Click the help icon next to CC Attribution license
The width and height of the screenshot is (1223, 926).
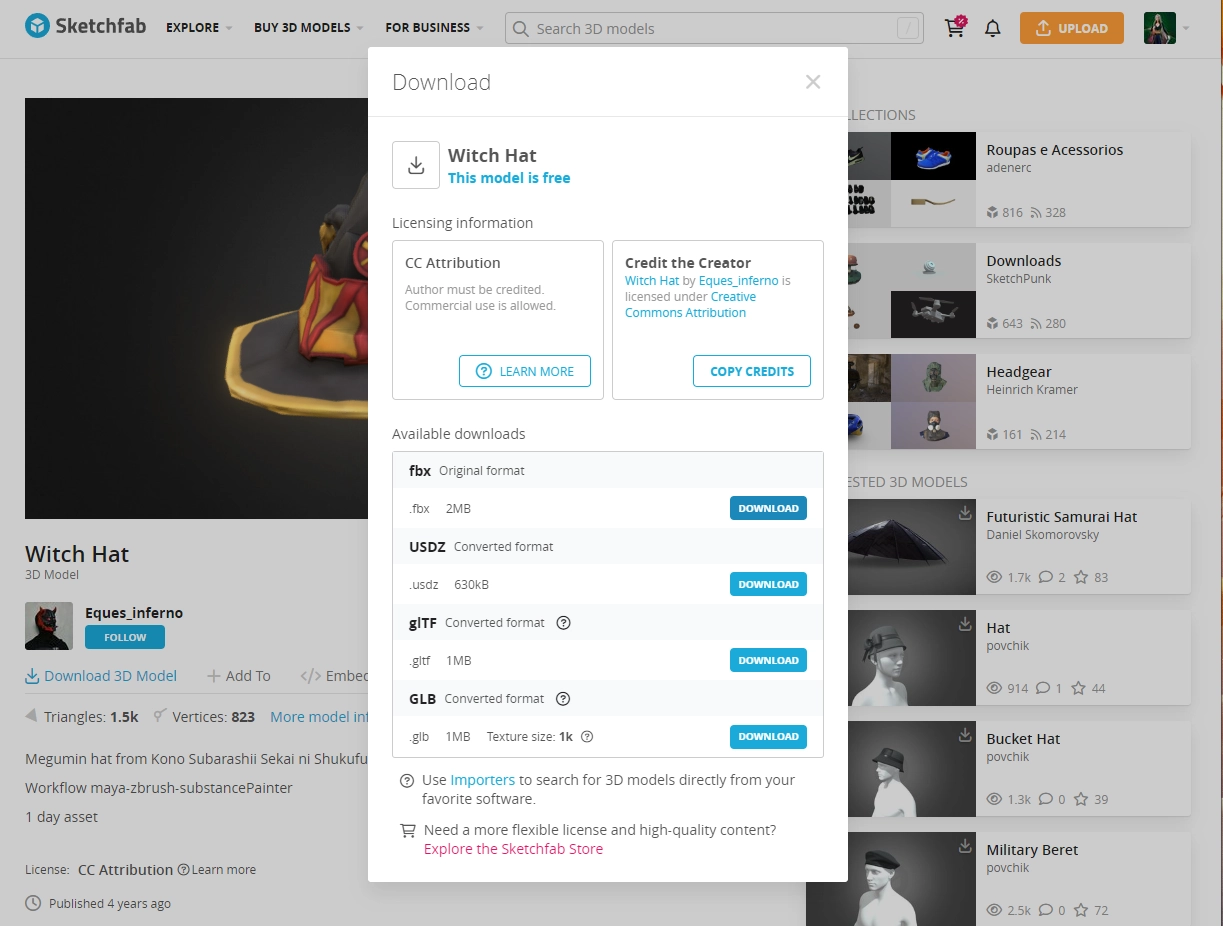pyautogui.click(x=183, y=870)
